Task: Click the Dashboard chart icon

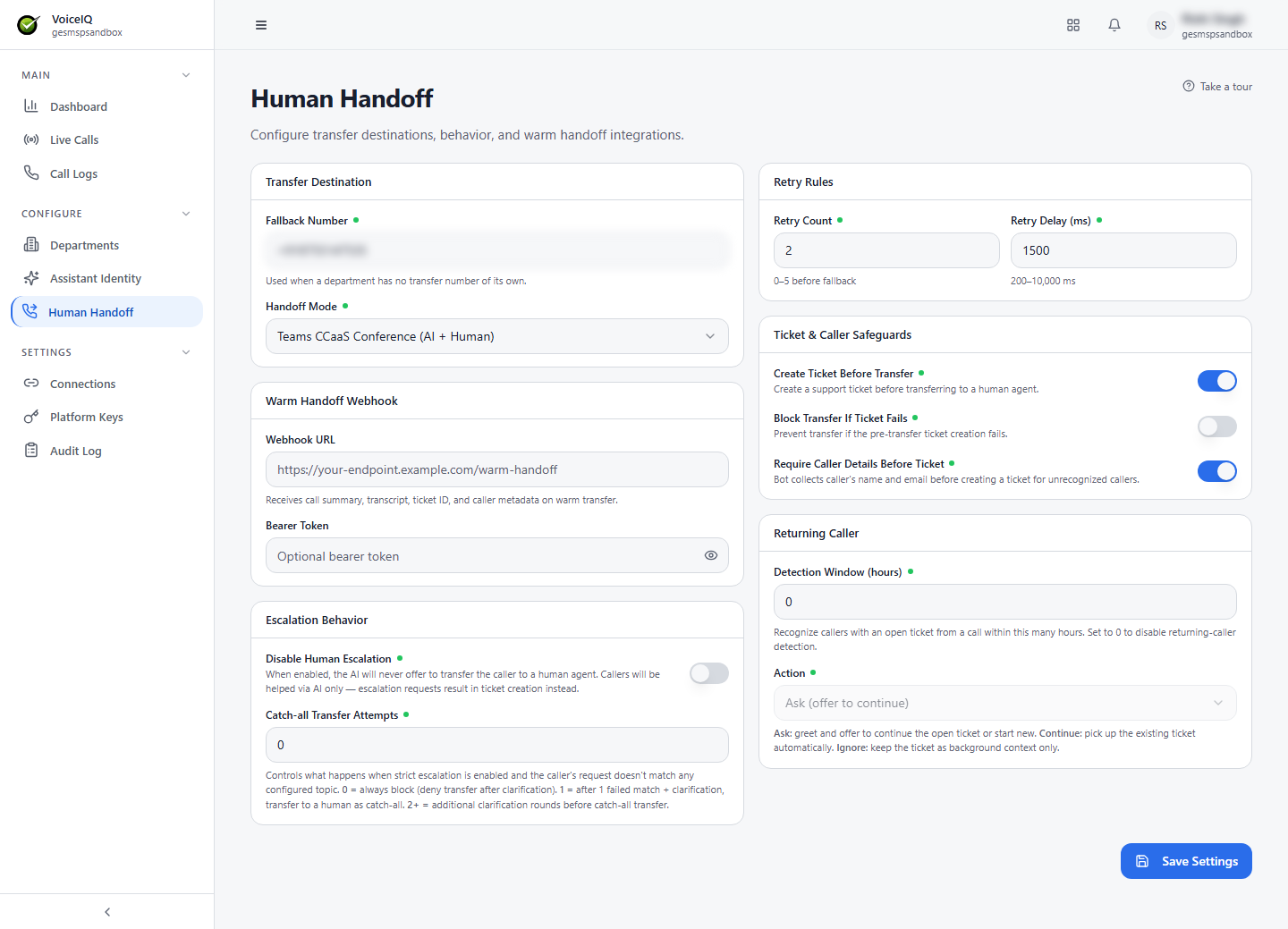Action: (x=31, y=106)
